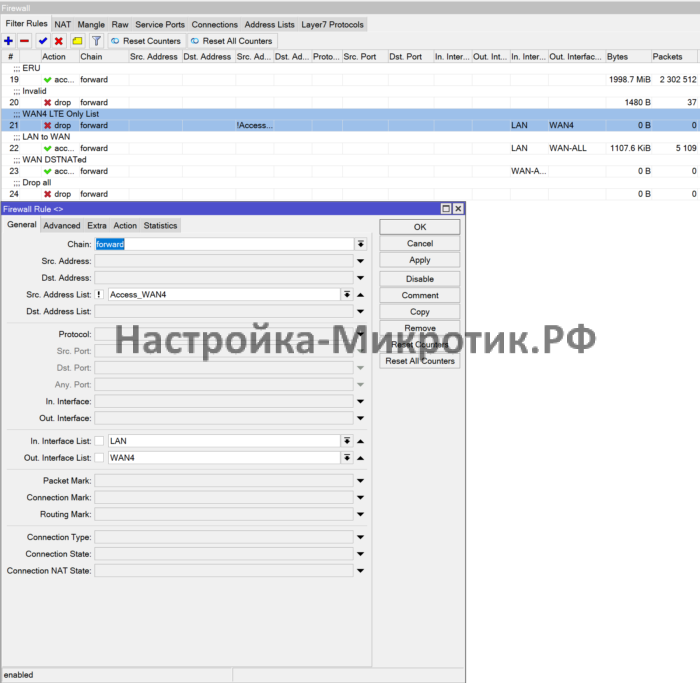Click the red drop icon in rule 20
The image size is (700, 683).
(47, 103)
